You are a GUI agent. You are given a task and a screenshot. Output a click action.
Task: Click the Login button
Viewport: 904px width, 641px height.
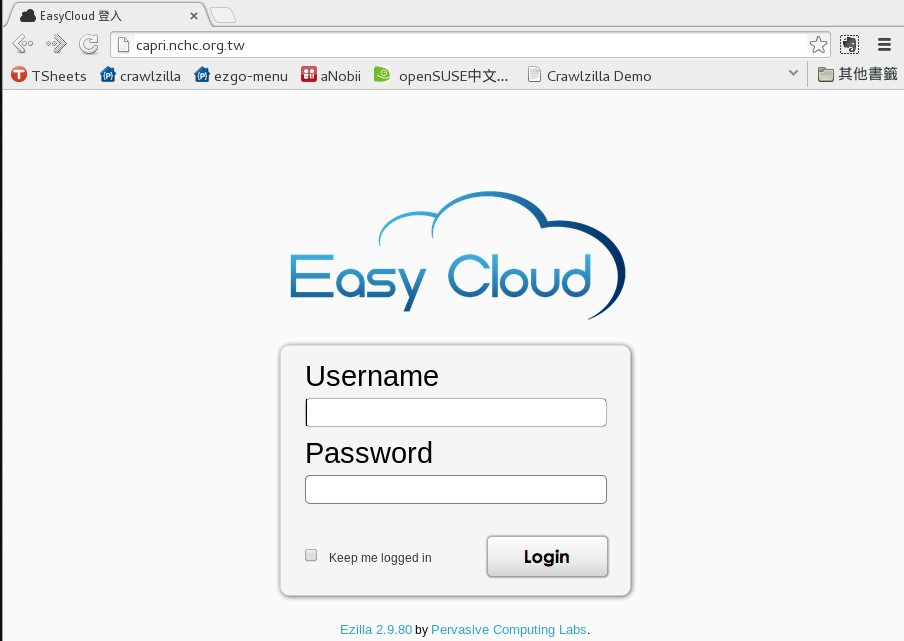coord(547,556)
